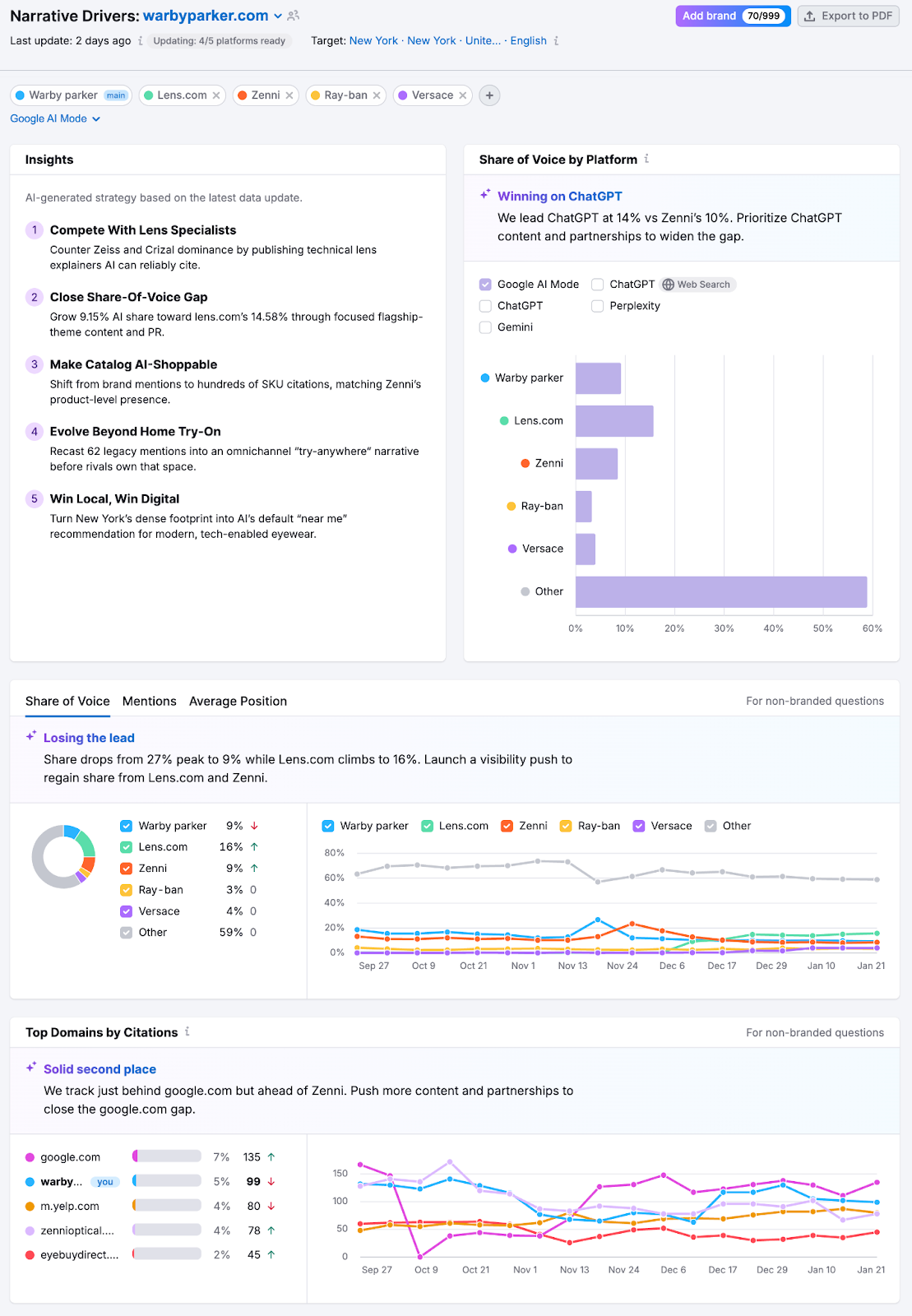Click the Web Search globe icon near ChatGPT
The width and height of the screenshot is (912, 1316).
point(670,285)
